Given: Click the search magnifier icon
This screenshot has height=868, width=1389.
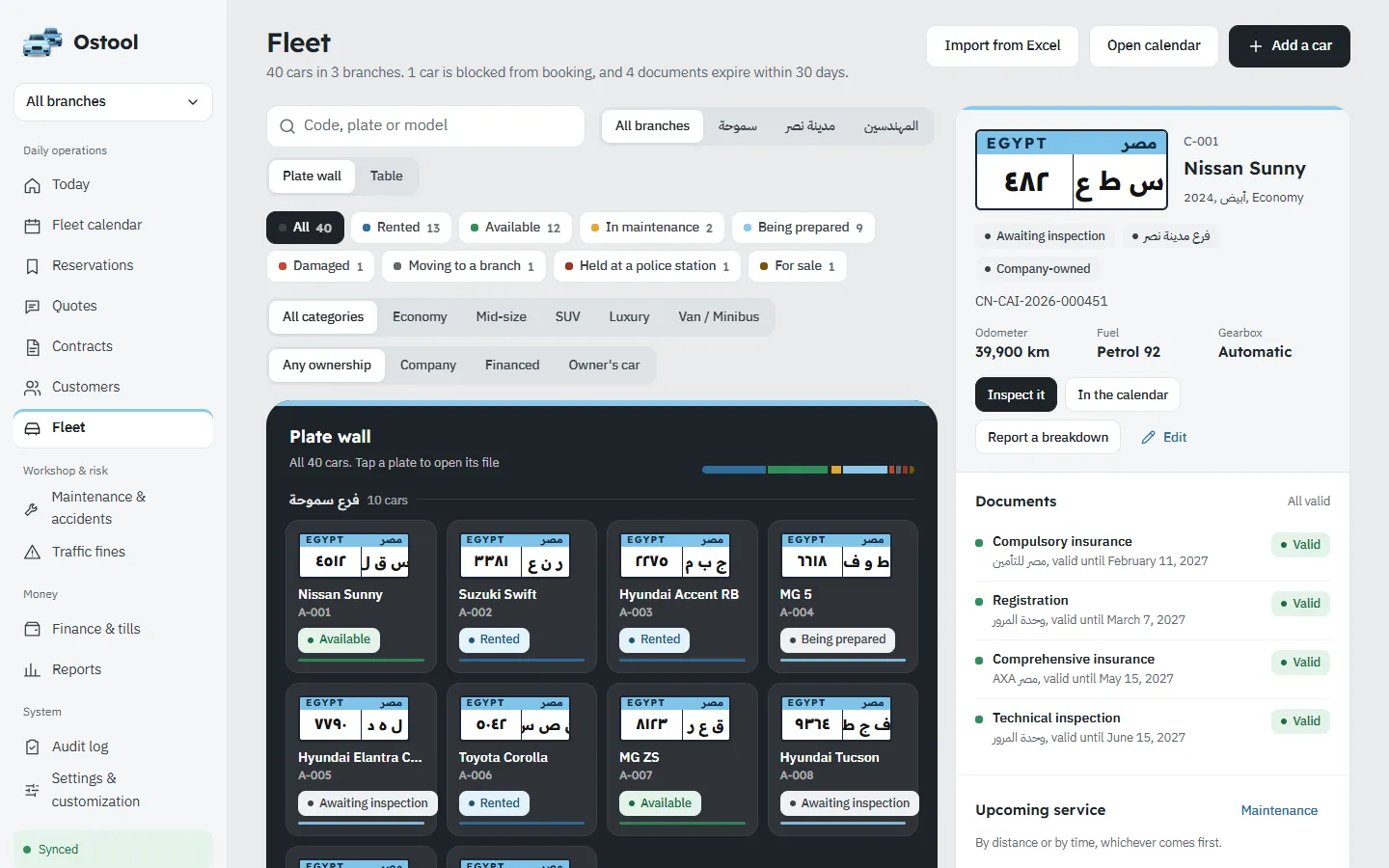Looking at the screenshot, I should pos(287,126).
